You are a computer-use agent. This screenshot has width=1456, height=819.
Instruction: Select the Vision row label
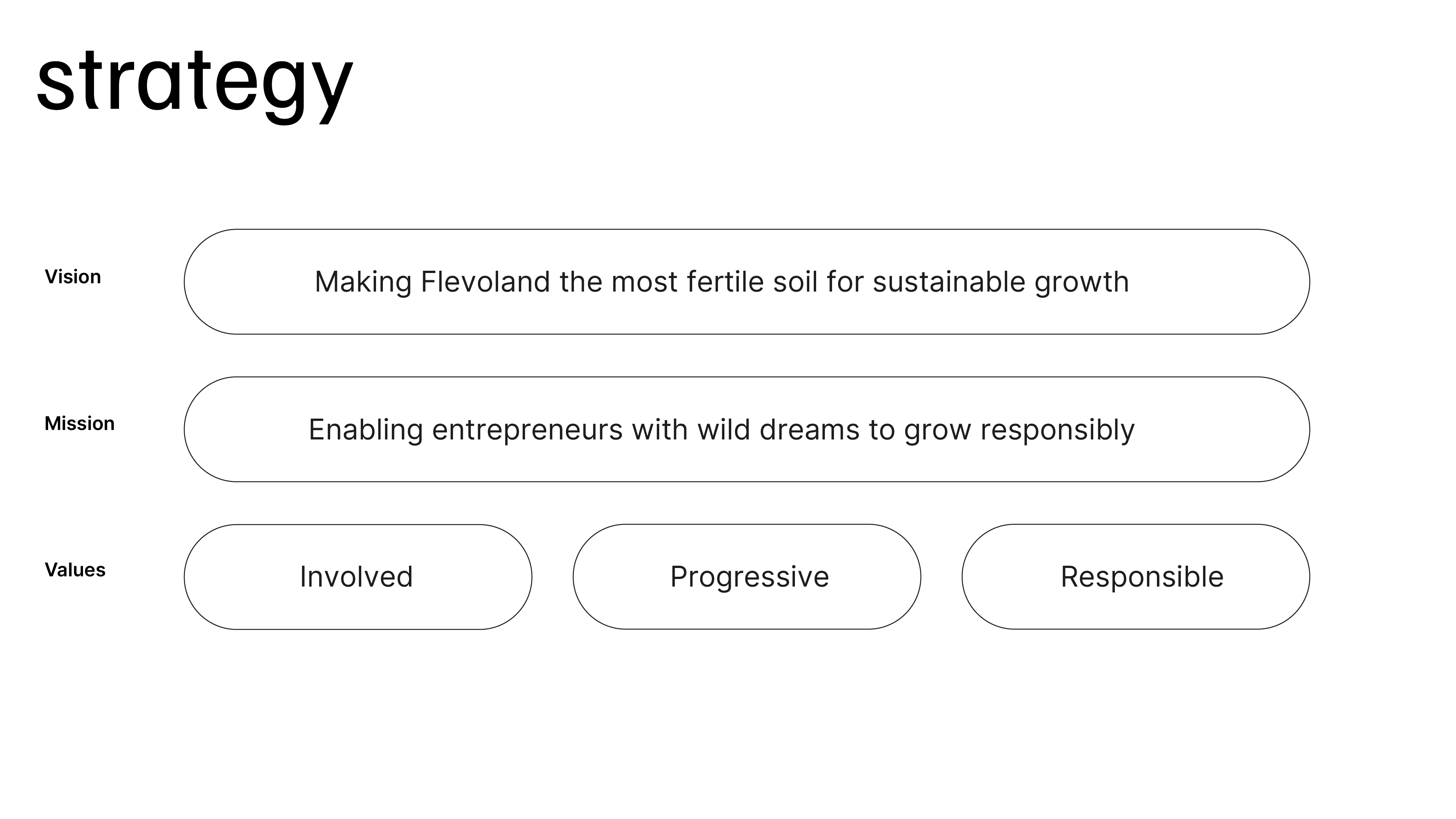click(x=73, y=277)
